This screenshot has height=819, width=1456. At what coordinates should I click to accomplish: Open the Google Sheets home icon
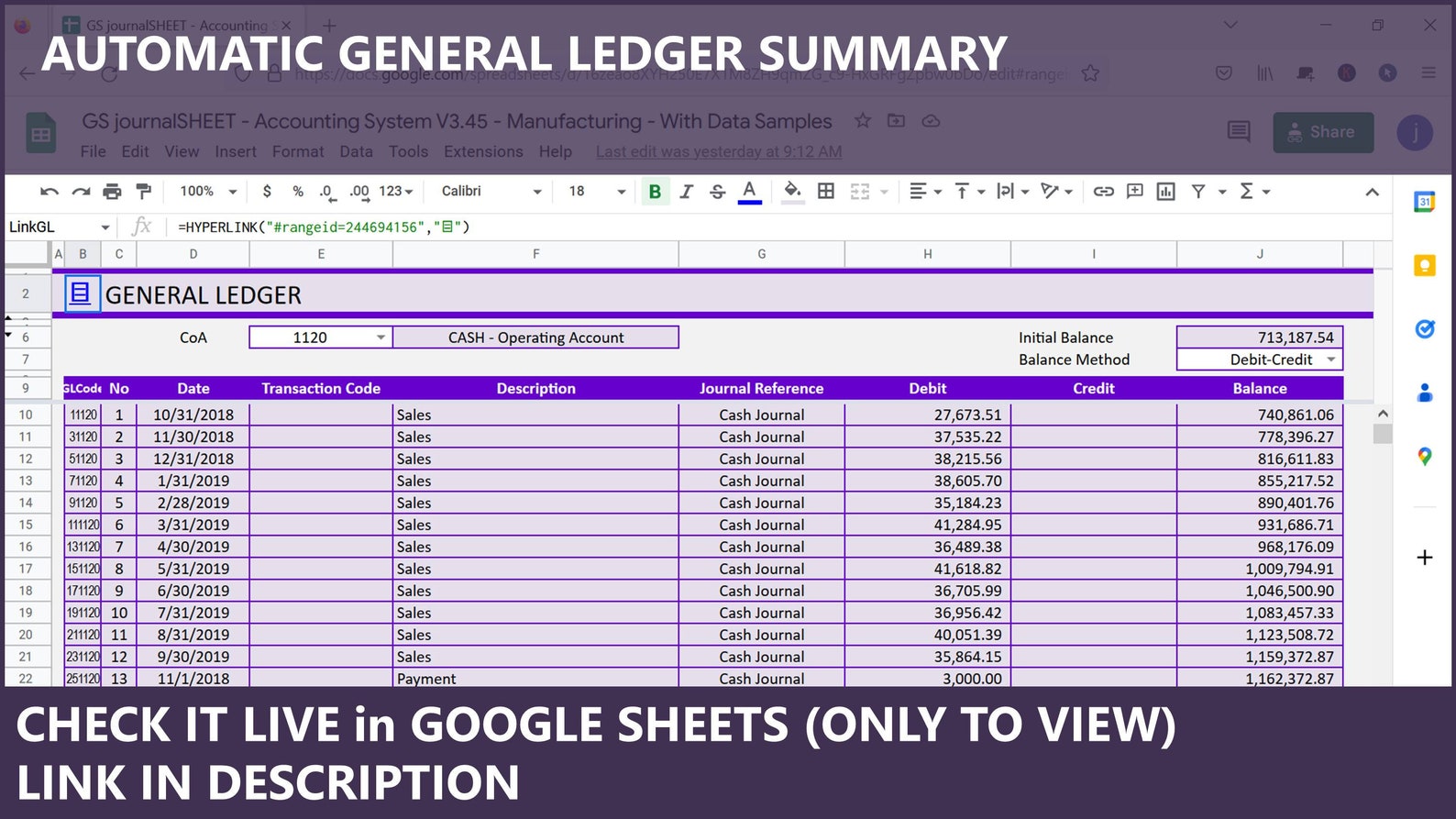click(41, 135)
